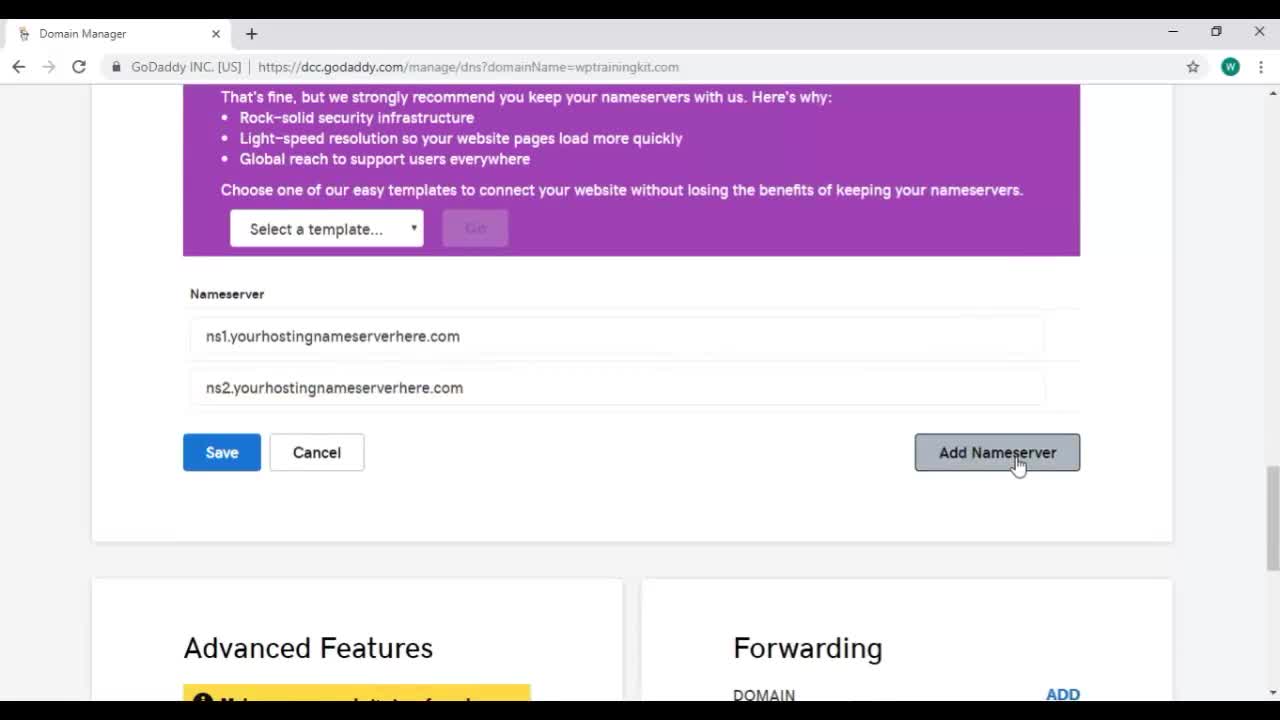Cancel the nameserver changes

(316, 453)
